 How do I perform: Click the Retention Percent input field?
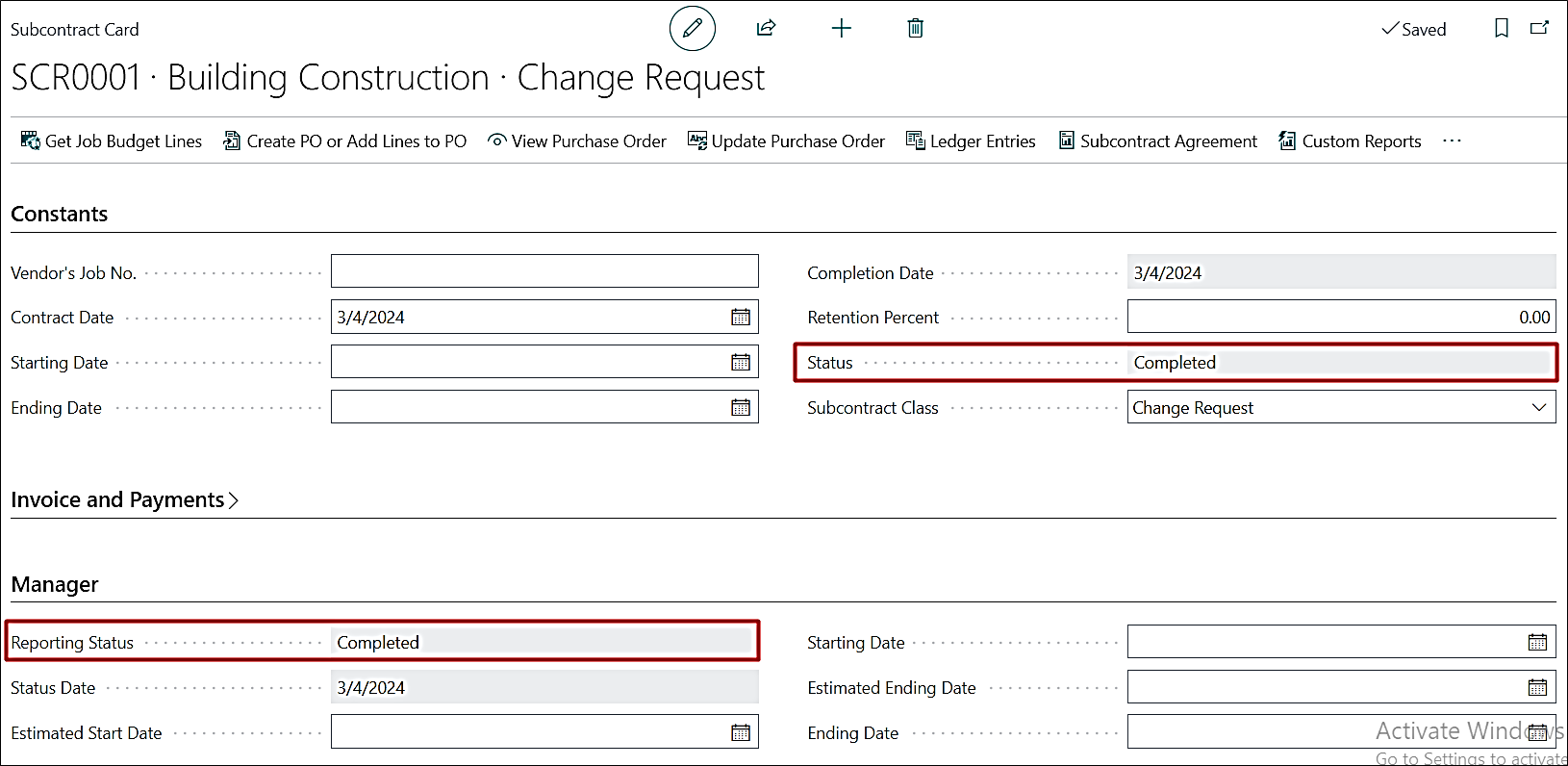[x=1340, y=317]
